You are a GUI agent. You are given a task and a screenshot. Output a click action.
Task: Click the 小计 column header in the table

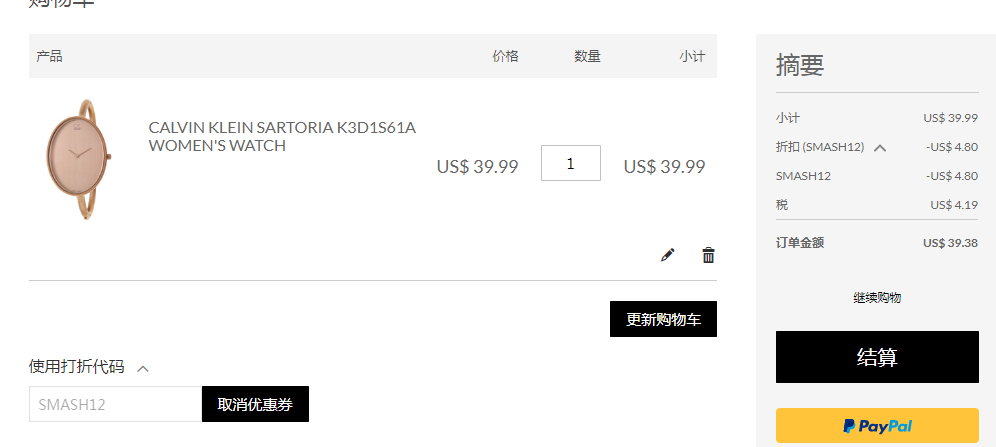click(x=692, y=56)
